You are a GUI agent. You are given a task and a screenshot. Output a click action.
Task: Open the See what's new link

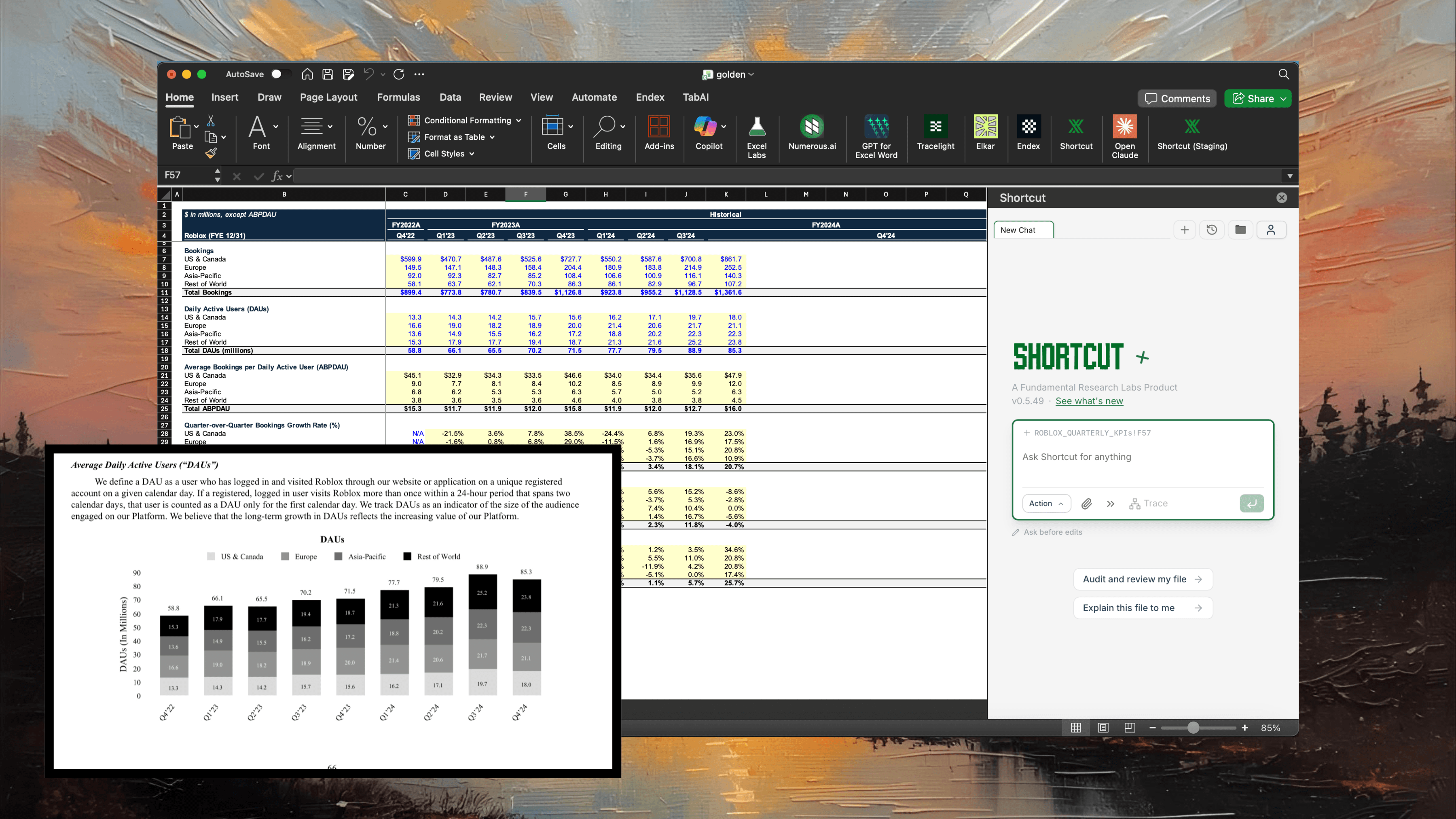pyautogui.click(x=1089, y=401)
